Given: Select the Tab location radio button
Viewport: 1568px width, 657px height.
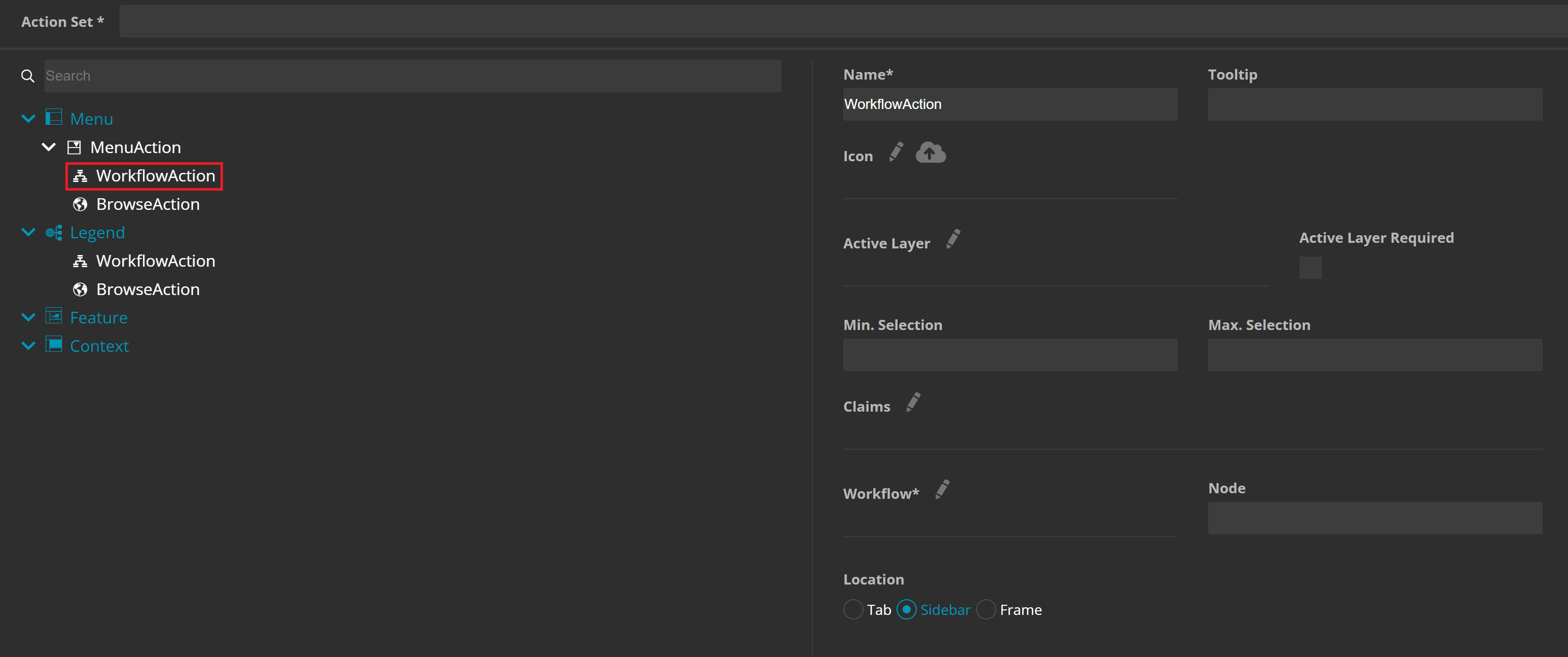Looking at the screenshot, I should pos(853,609).
